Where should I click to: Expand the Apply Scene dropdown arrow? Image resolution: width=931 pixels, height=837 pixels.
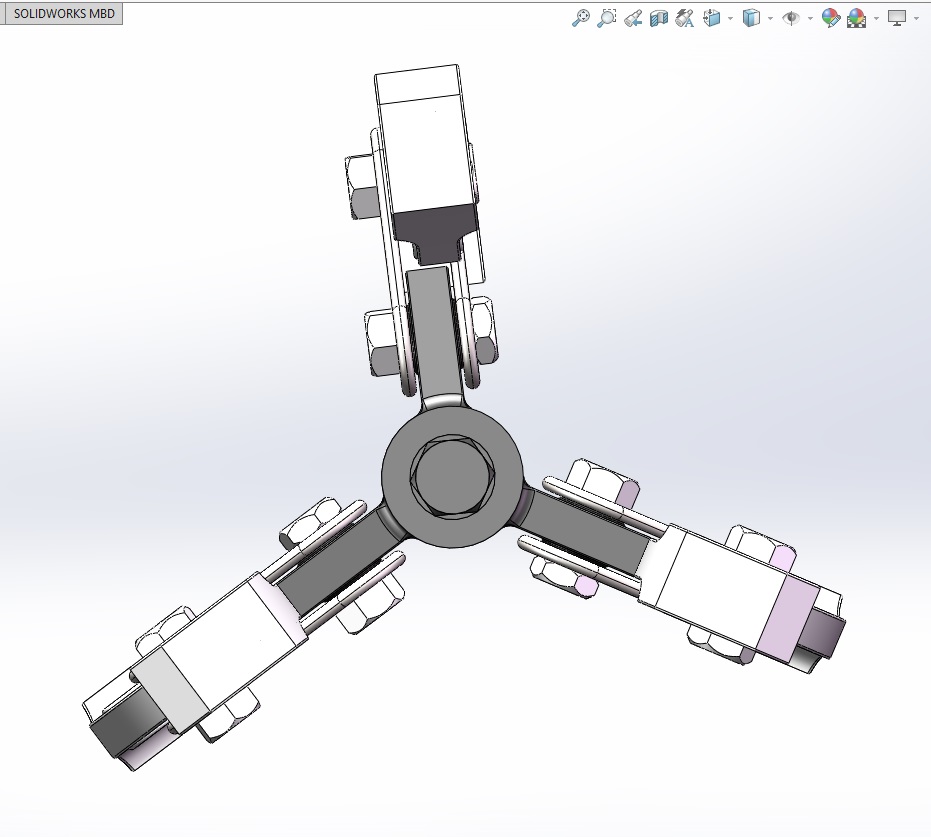tap(876, 18)
